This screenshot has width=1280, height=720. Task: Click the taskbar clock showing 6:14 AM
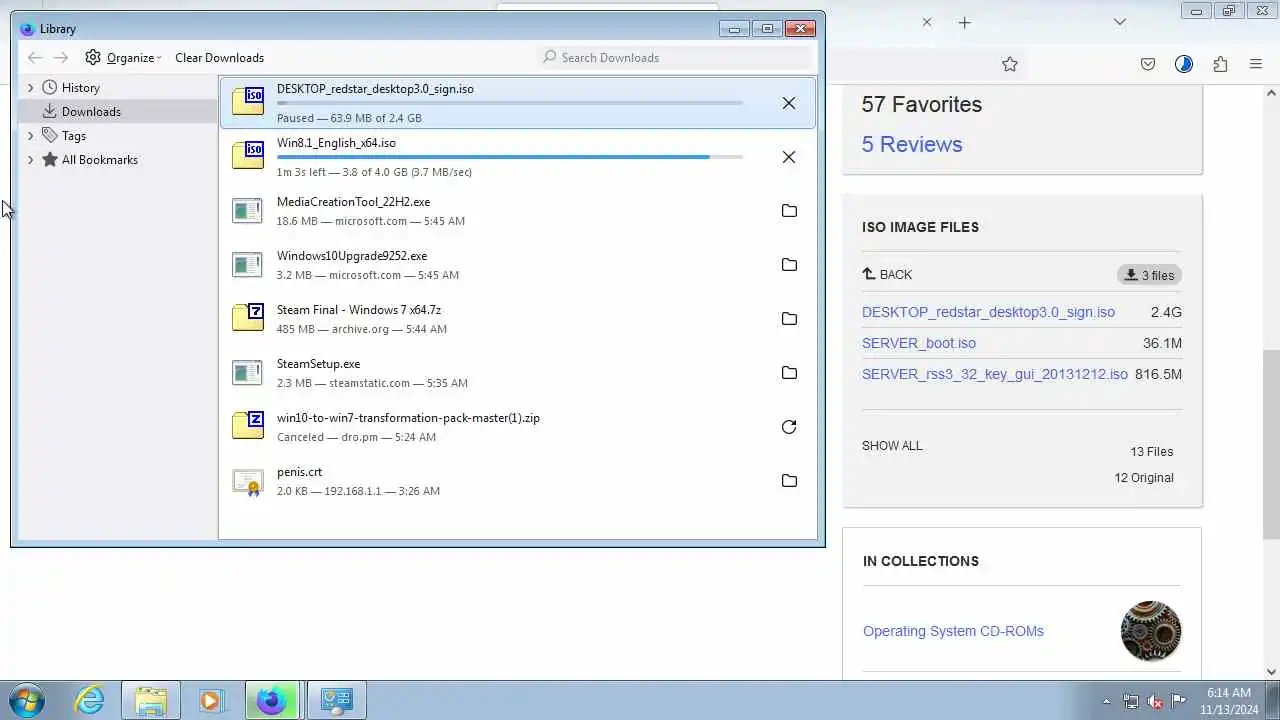pos(1229,701)
